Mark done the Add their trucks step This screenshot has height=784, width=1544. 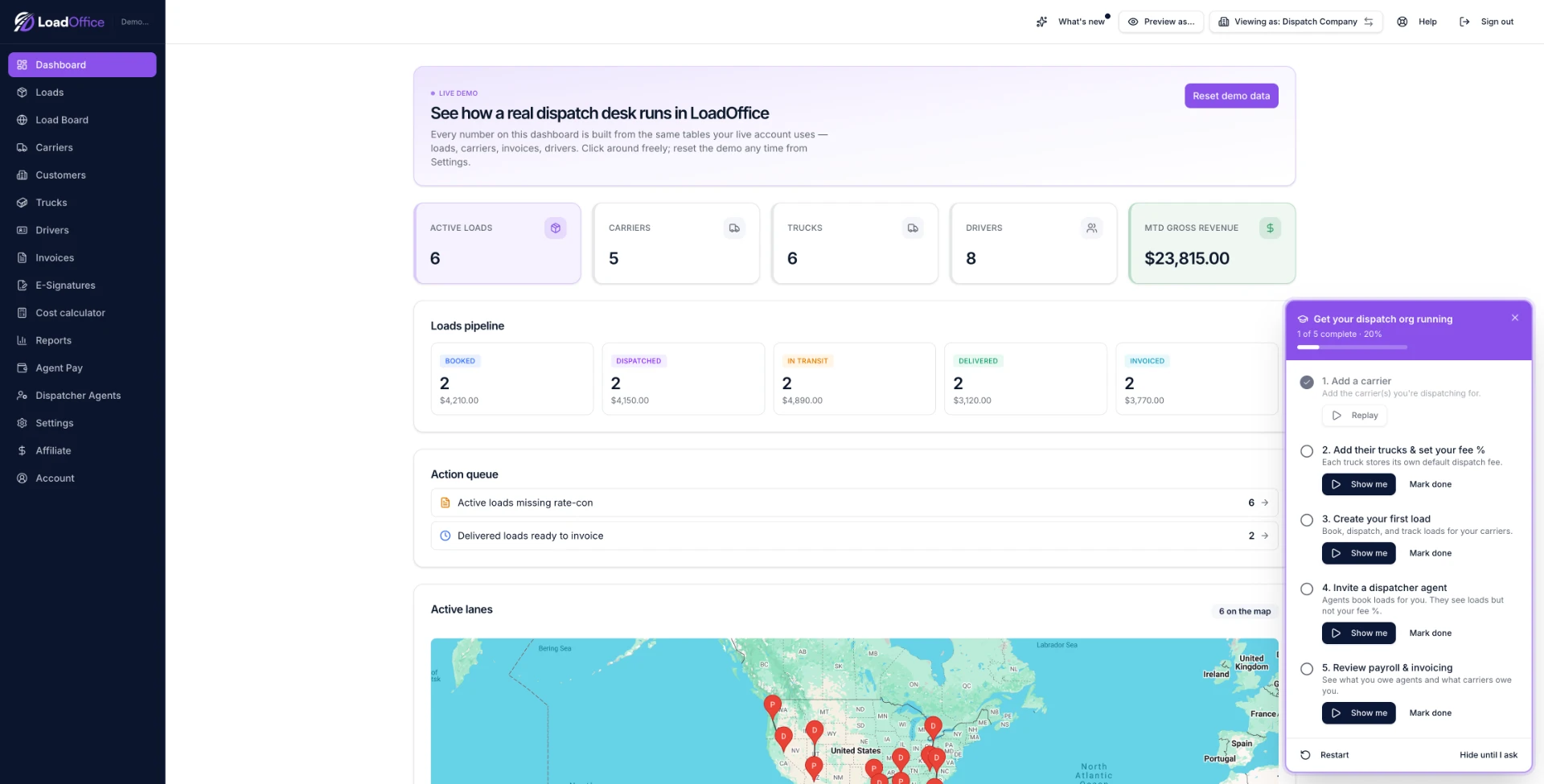click(1430, 484)
